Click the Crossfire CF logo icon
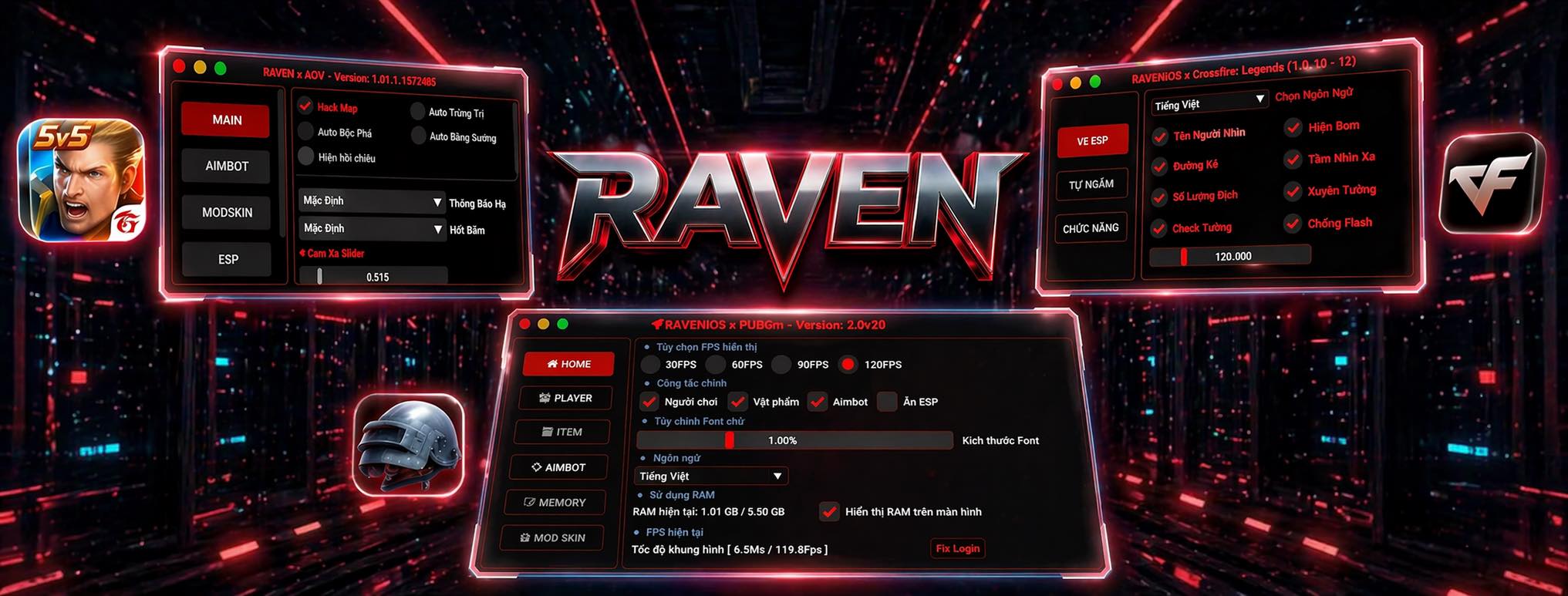Screen dimensions: 1568x596 pyautogui.click(x=1492, y=183)
